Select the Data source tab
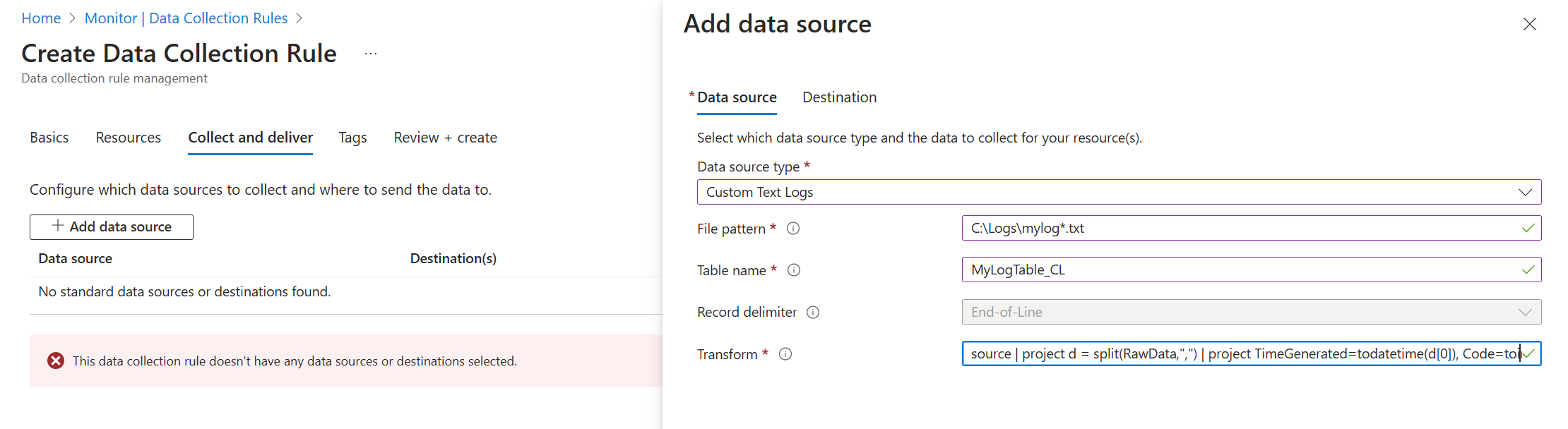Viewport: 1568px width, 429px height. tap(737, 97)
